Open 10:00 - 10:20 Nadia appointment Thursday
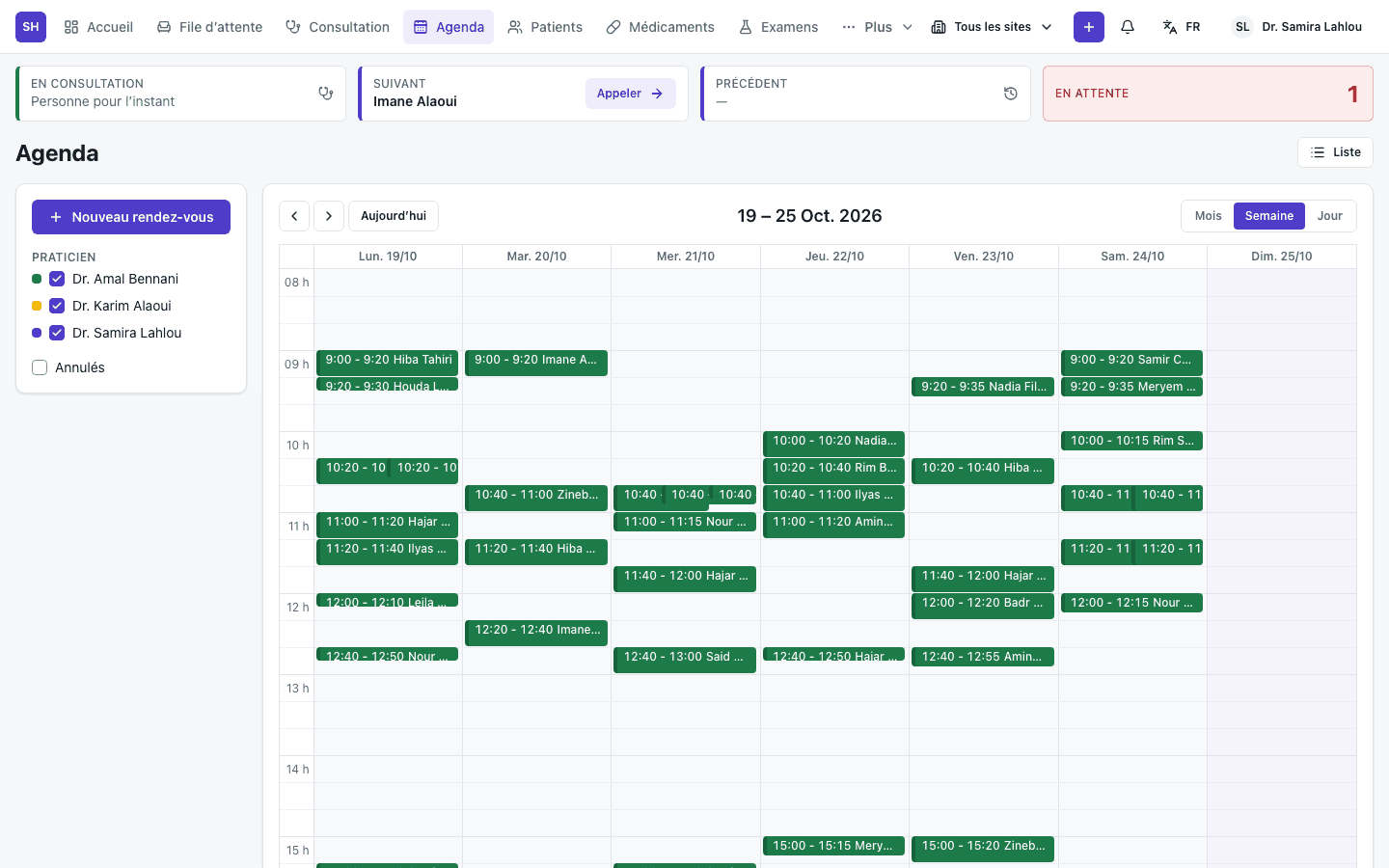1389x868 pixels. [833, 444]
